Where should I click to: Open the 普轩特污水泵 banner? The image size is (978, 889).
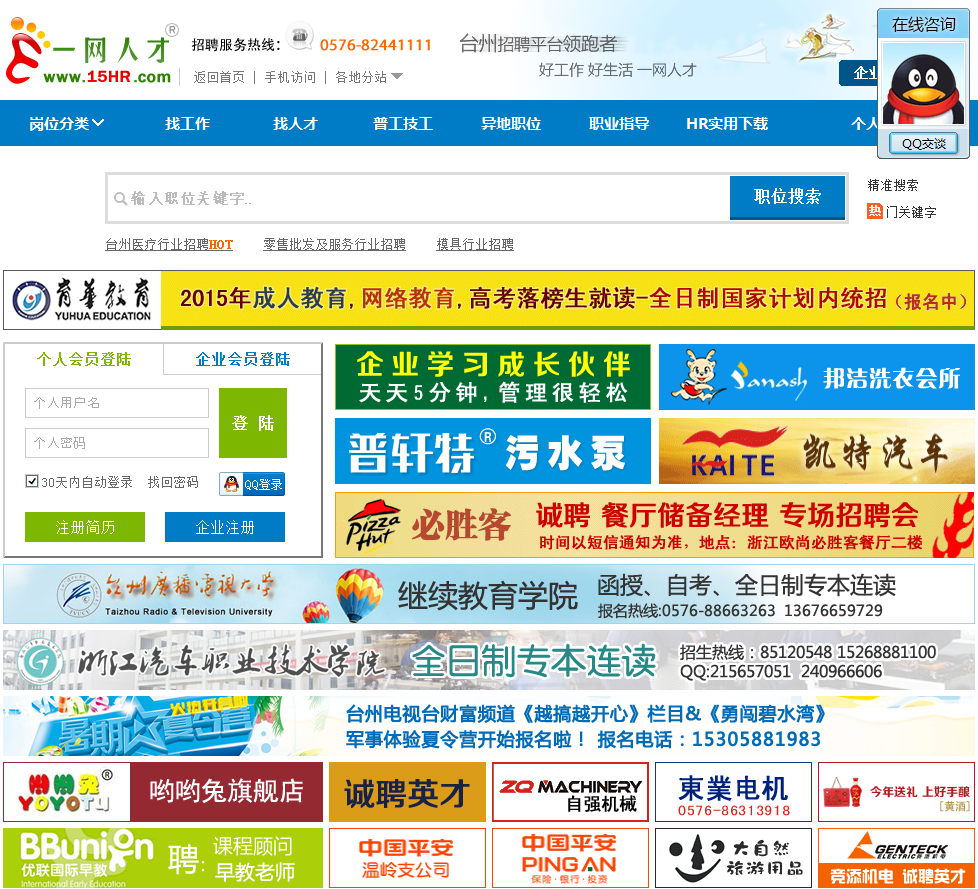(493, 451)
